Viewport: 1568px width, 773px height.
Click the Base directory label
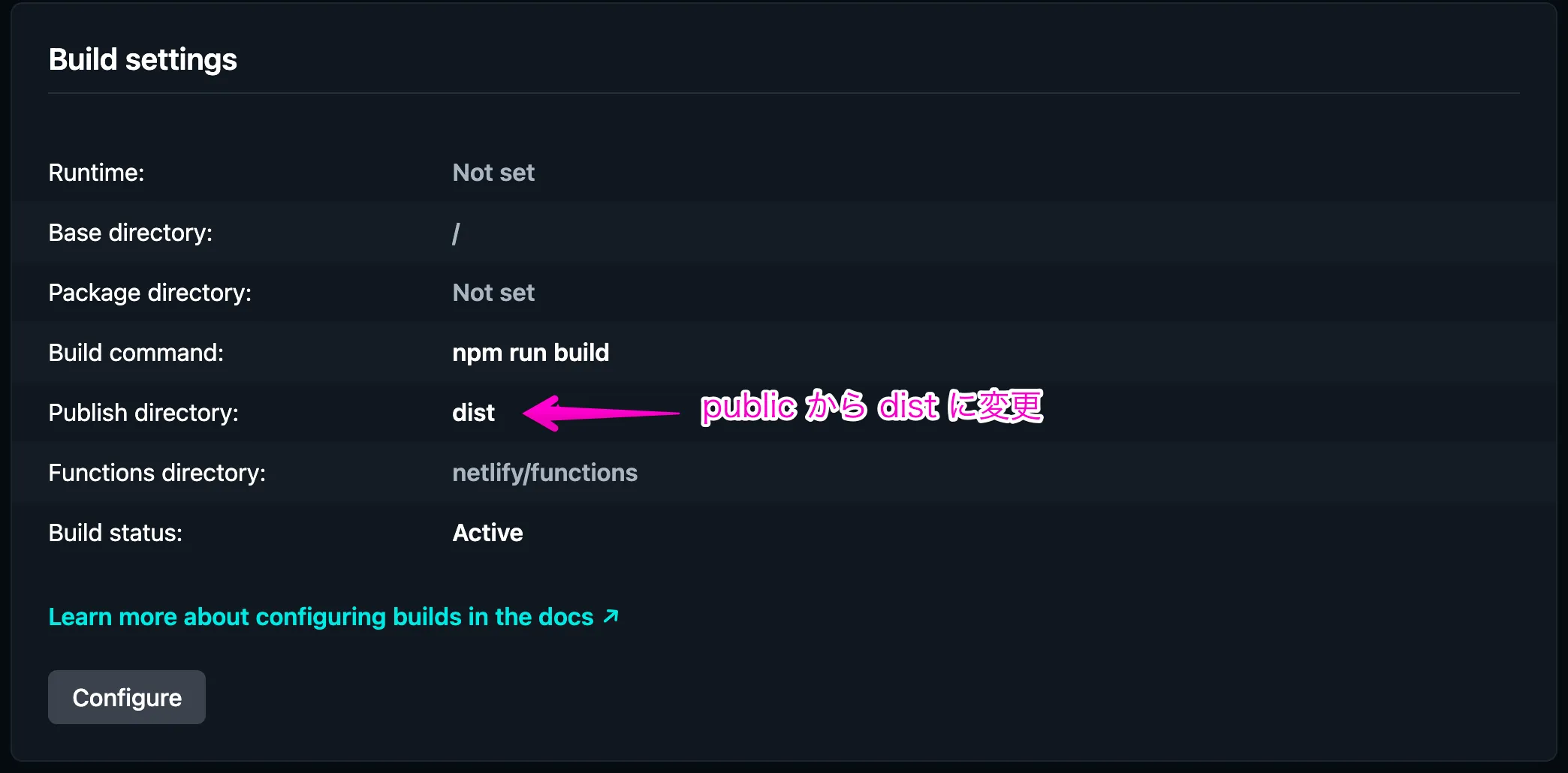(x=131, y=233)
